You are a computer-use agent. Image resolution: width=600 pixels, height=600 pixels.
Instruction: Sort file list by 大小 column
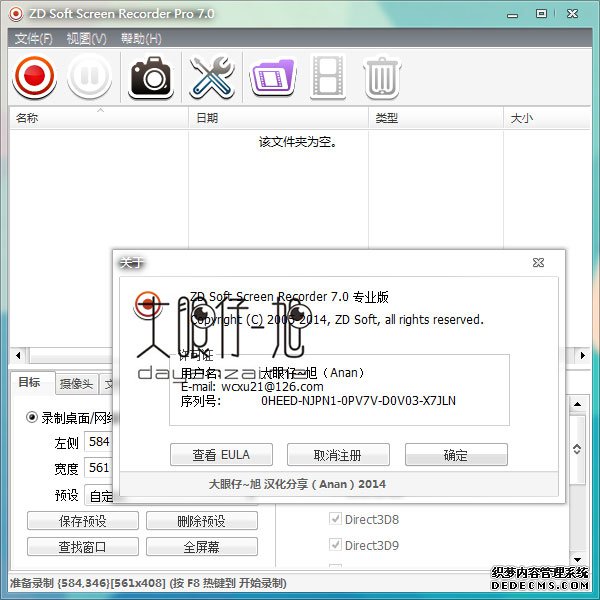click(546, 118)
